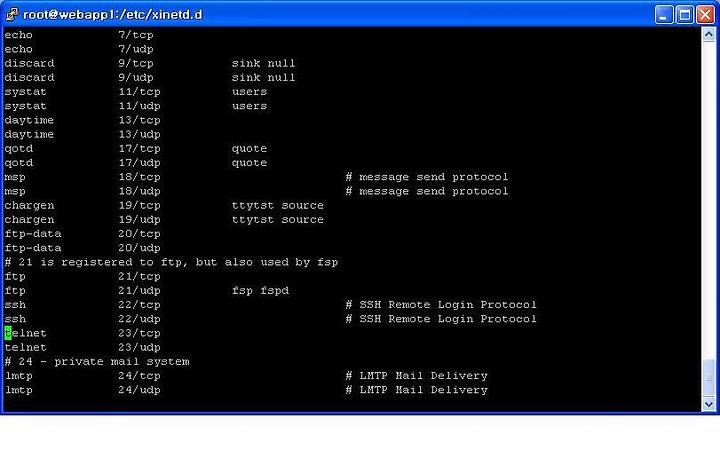Click 'ftp-data' on the 20/udp line
This screenshot has height=466, width=720.
(x=33, y=248)
